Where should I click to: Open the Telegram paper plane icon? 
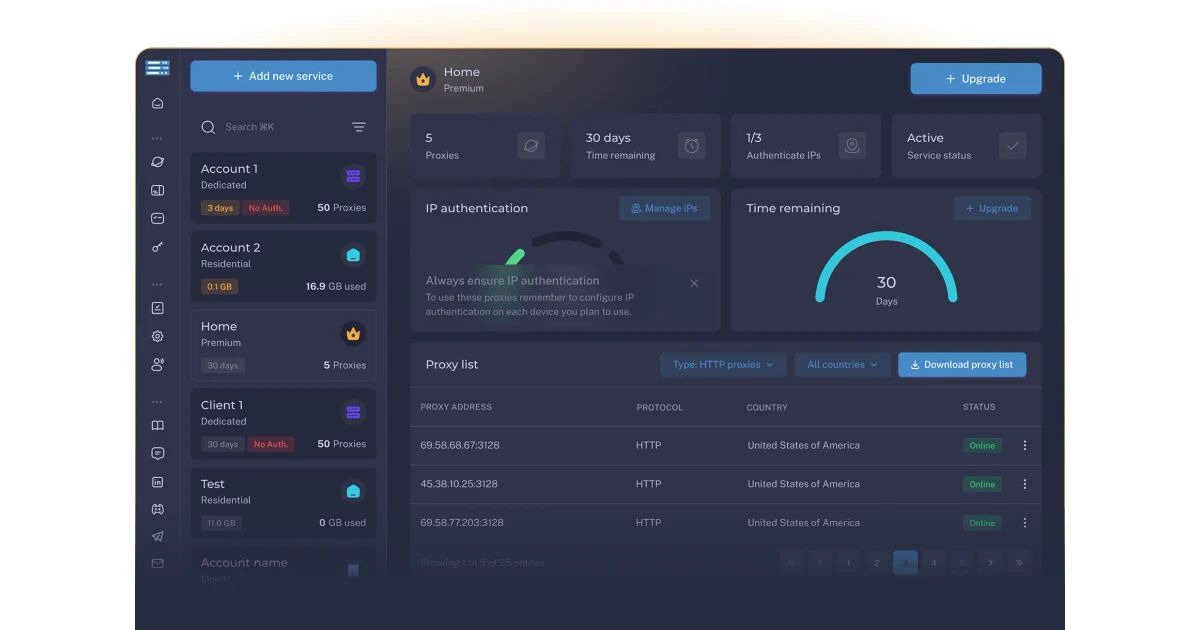[x=157, y=536]
